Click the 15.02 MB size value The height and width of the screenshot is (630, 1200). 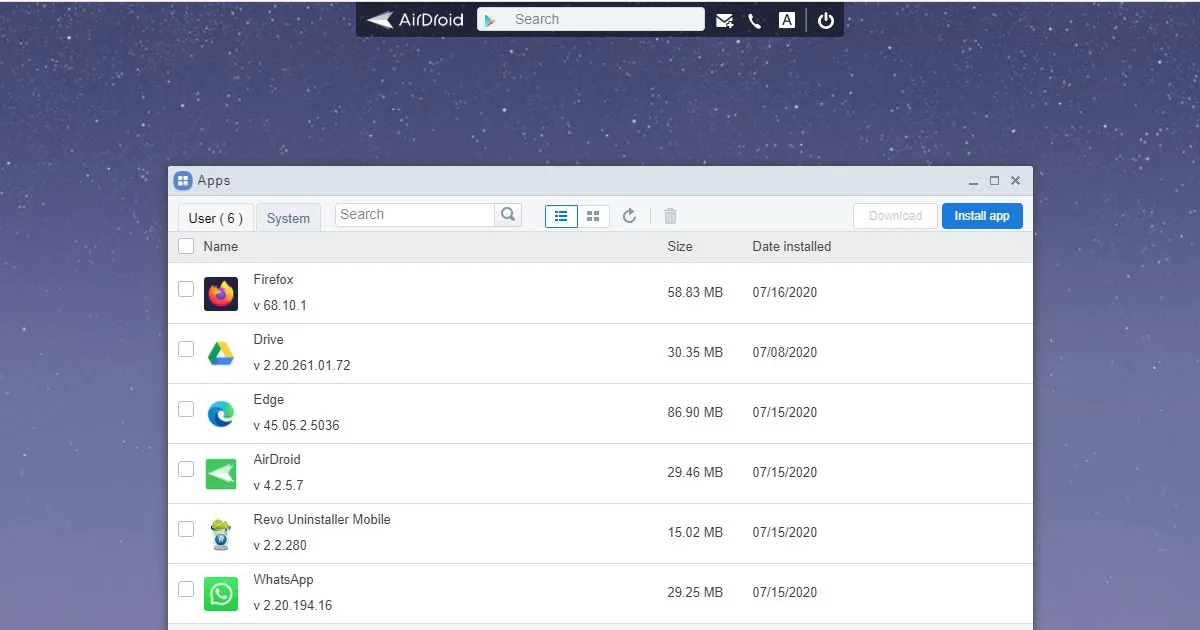pyautogui.click(x=695, y=533)
